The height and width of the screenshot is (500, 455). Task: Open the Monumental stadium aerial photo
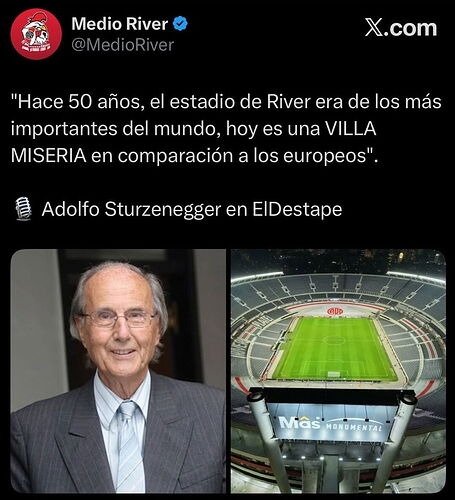pos(338,371)
